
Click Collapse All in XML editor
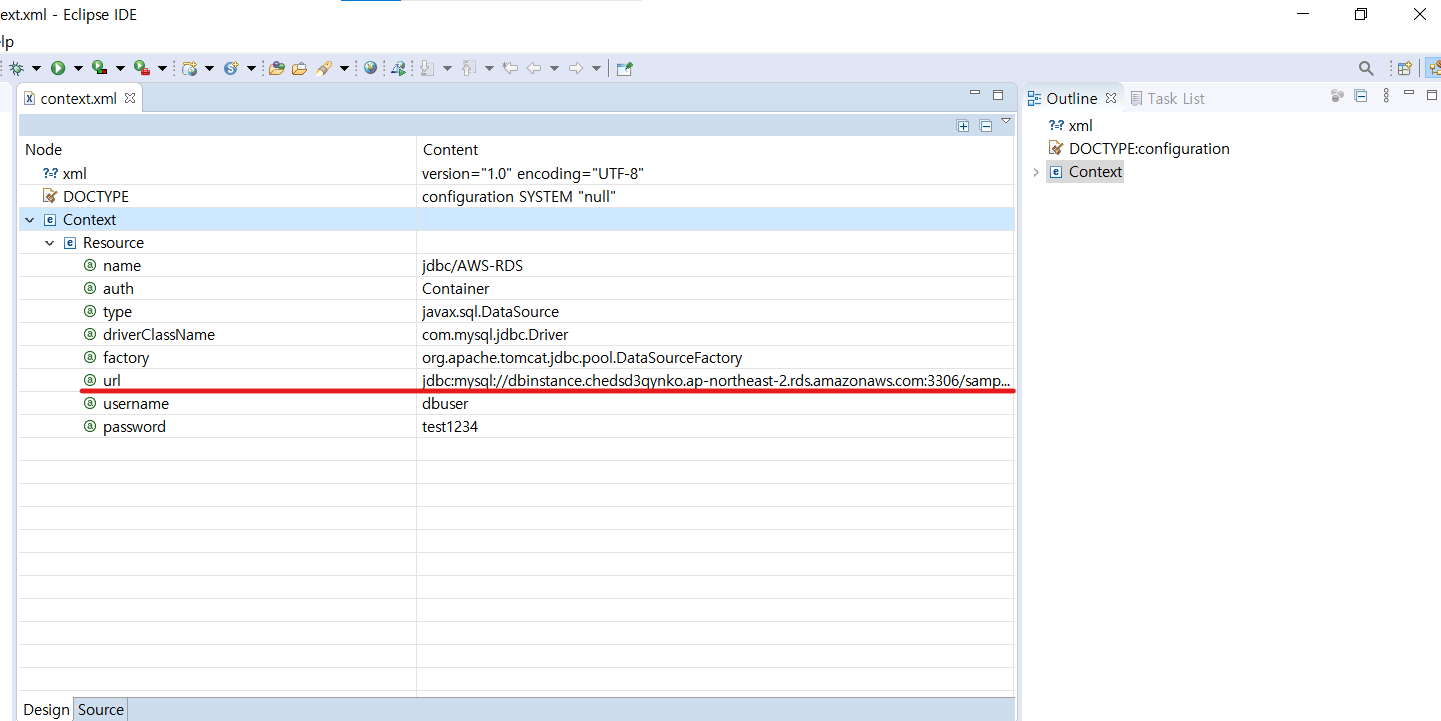(985, 125)
